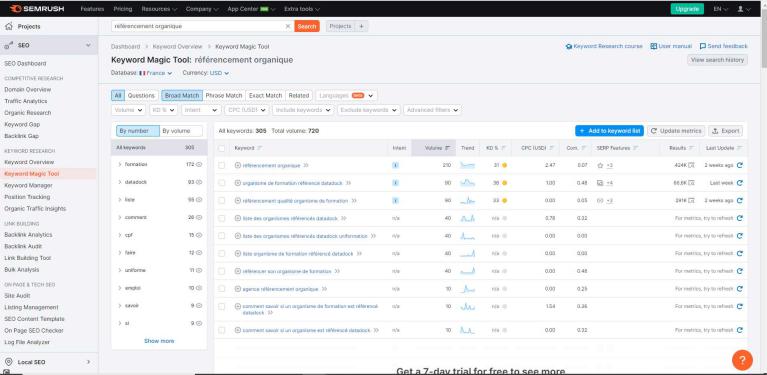Viewport: 767px width, 375px height.
Task: Check the référencement organique row checkbox
Action: click(x=222, y=165)
